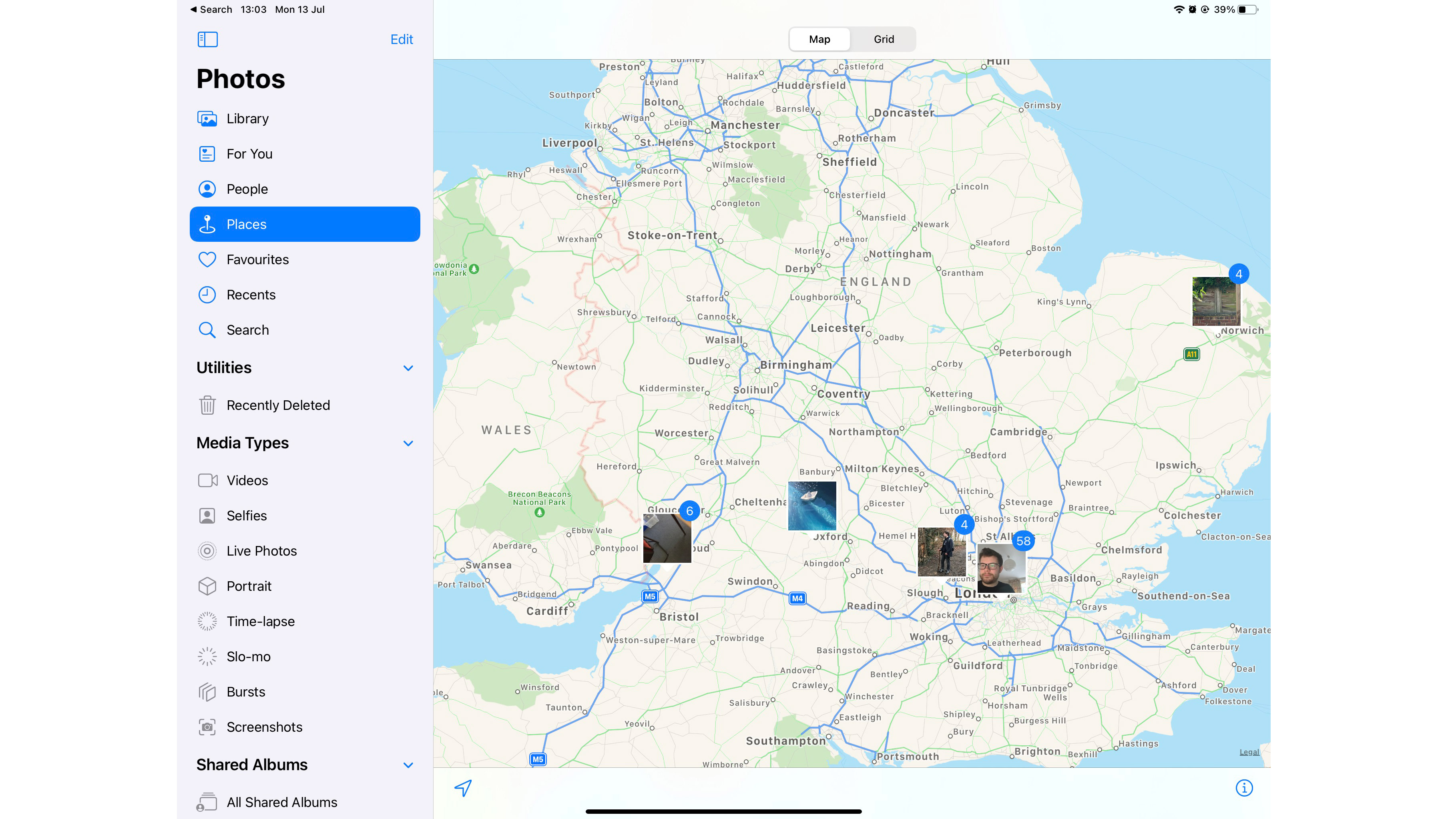
Task: Open the For You section
Action: 305,154
